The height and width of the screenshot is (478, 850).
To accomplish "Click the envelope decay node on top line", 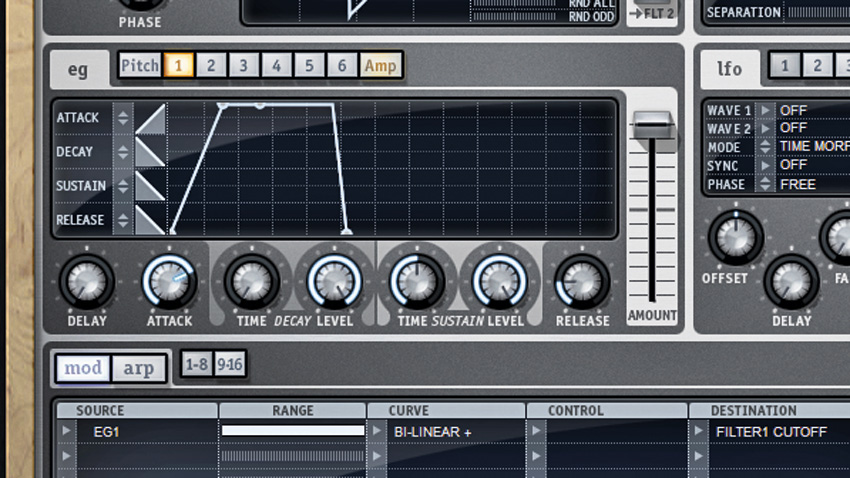I will click(x=260, y=105).
